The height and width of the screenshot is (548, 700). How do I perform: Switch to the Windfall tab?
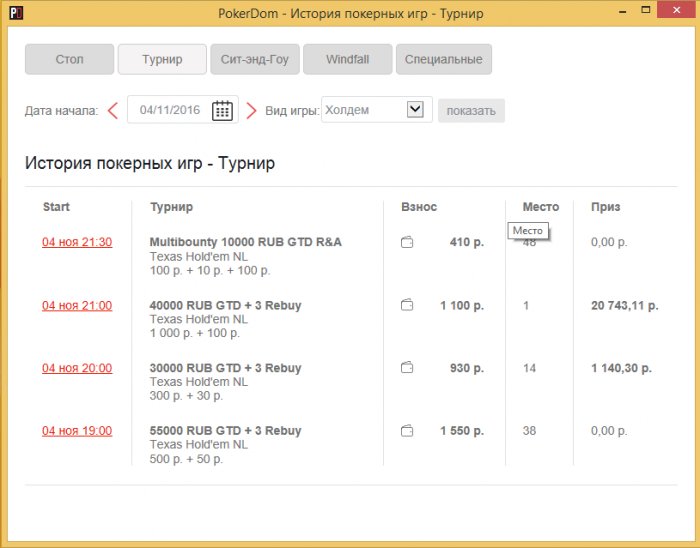[x=347, y=59]
